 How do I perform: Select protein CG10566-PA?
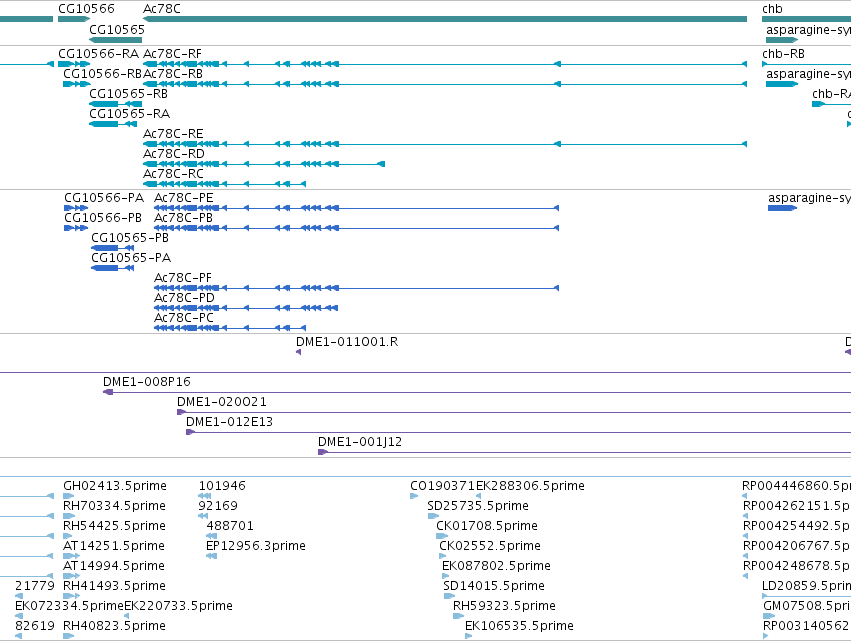click(x=76, y=208)
